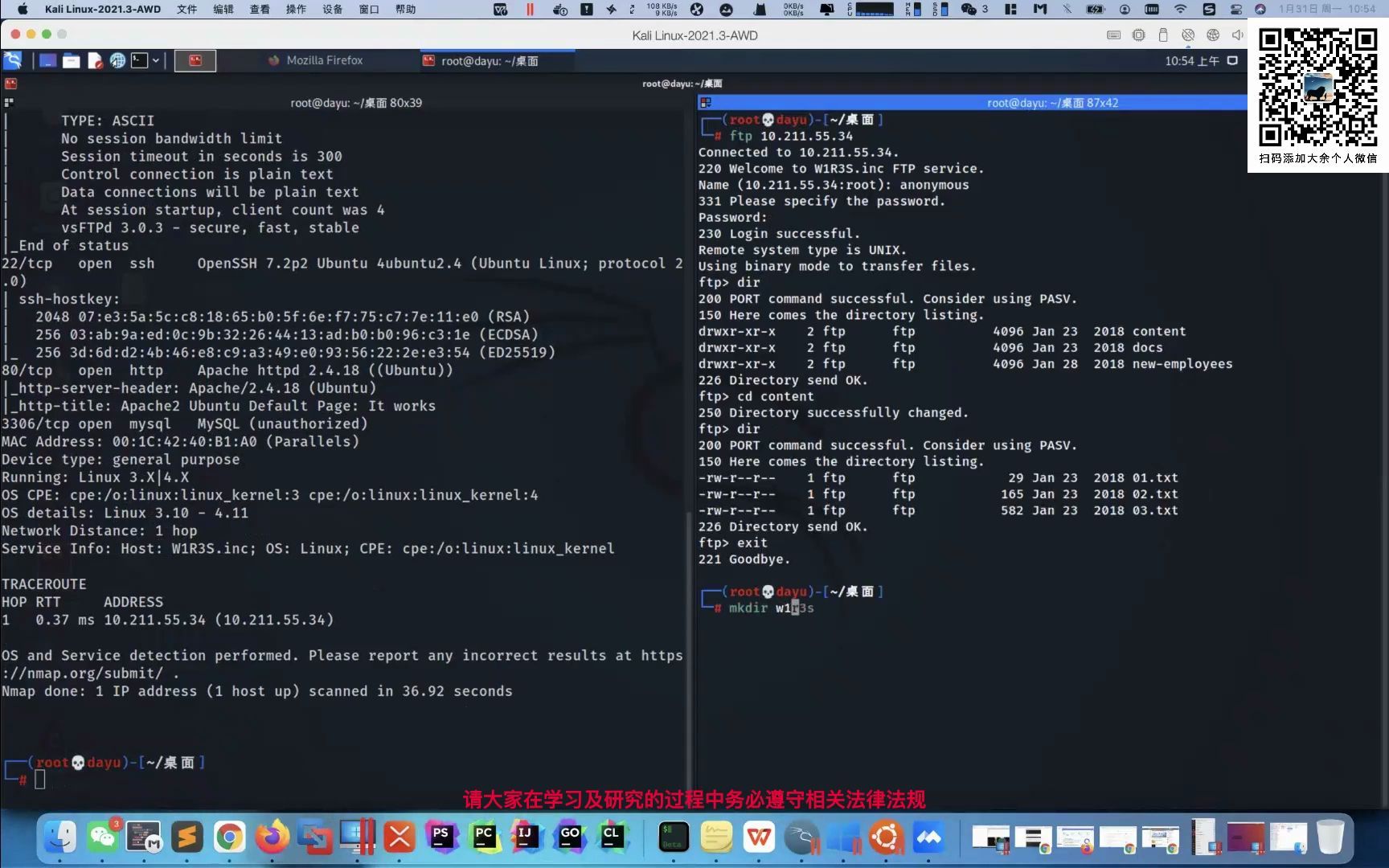Open the Kali Linux-2021.3-AWD app menu

[x=103, y=9]
